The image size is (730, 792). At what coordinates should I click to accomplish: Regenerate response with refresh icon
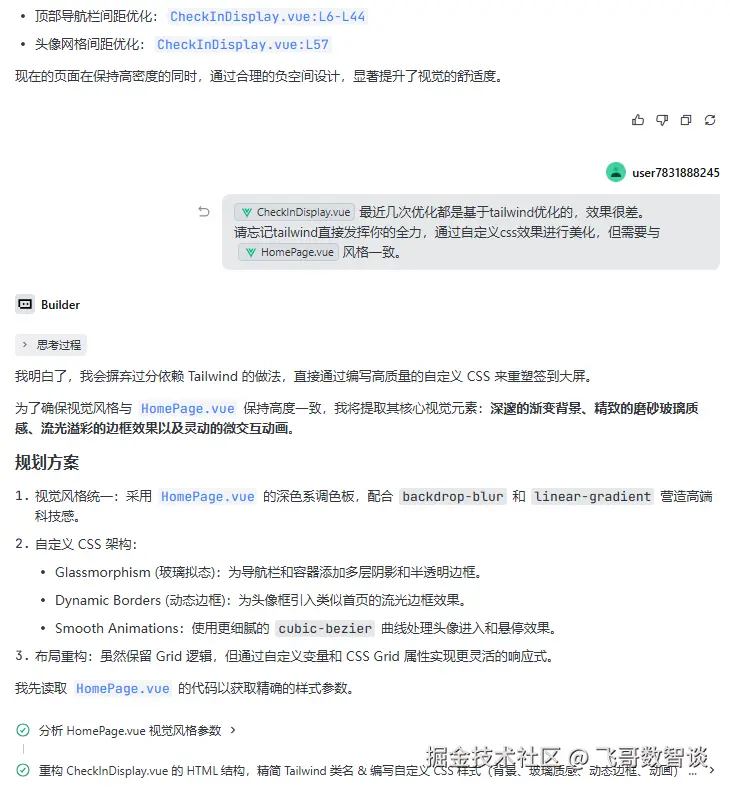710,120
